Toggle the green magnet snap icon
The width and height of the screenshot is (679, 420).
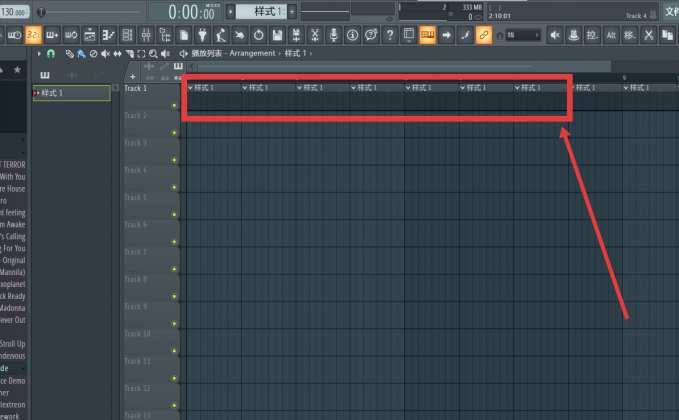(x=51, y=54)
